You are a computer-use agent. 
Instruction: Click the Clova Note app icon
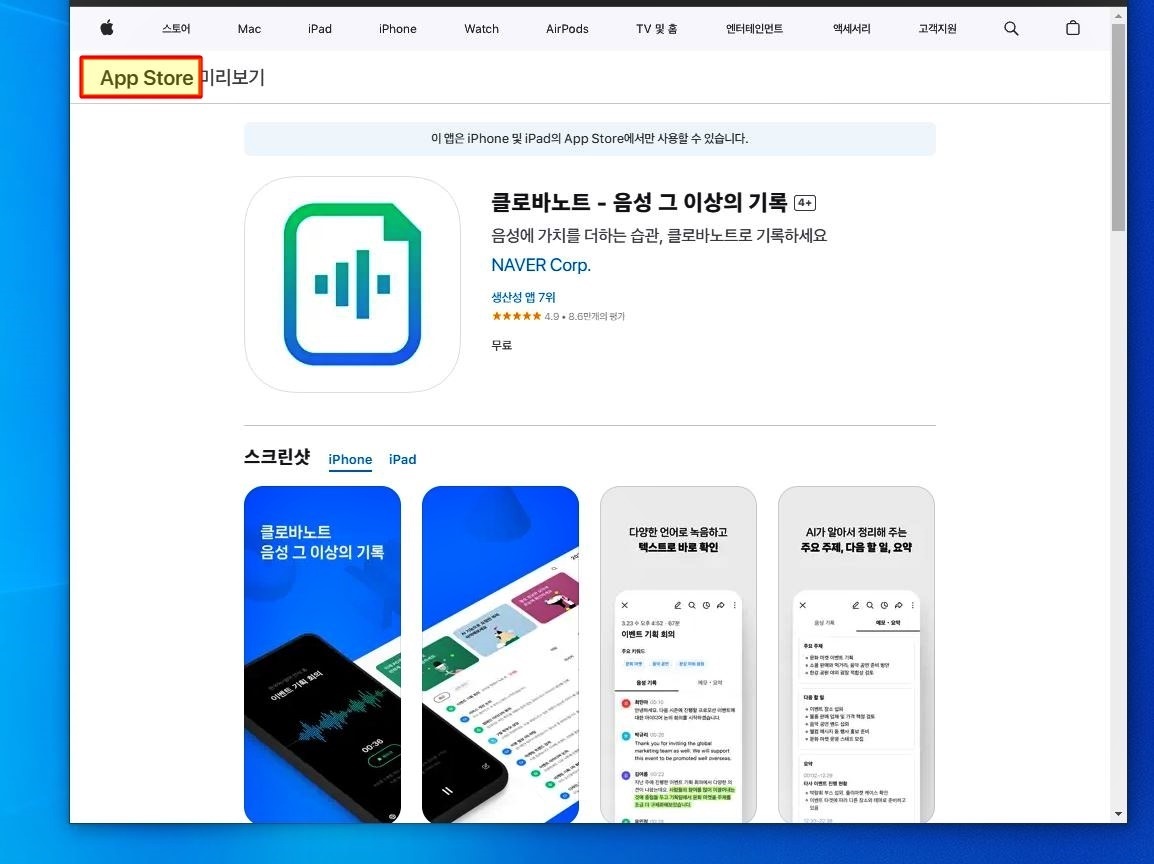(353, 284)
